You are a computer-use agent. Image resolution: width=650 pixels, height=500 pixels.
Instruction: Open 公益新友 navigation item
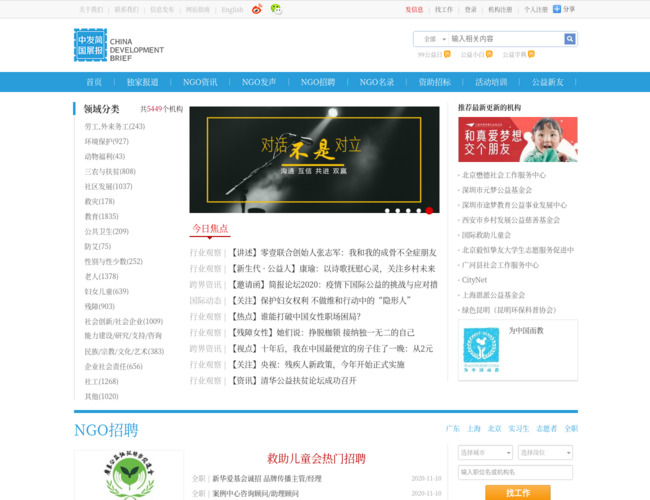click(548, 82)
